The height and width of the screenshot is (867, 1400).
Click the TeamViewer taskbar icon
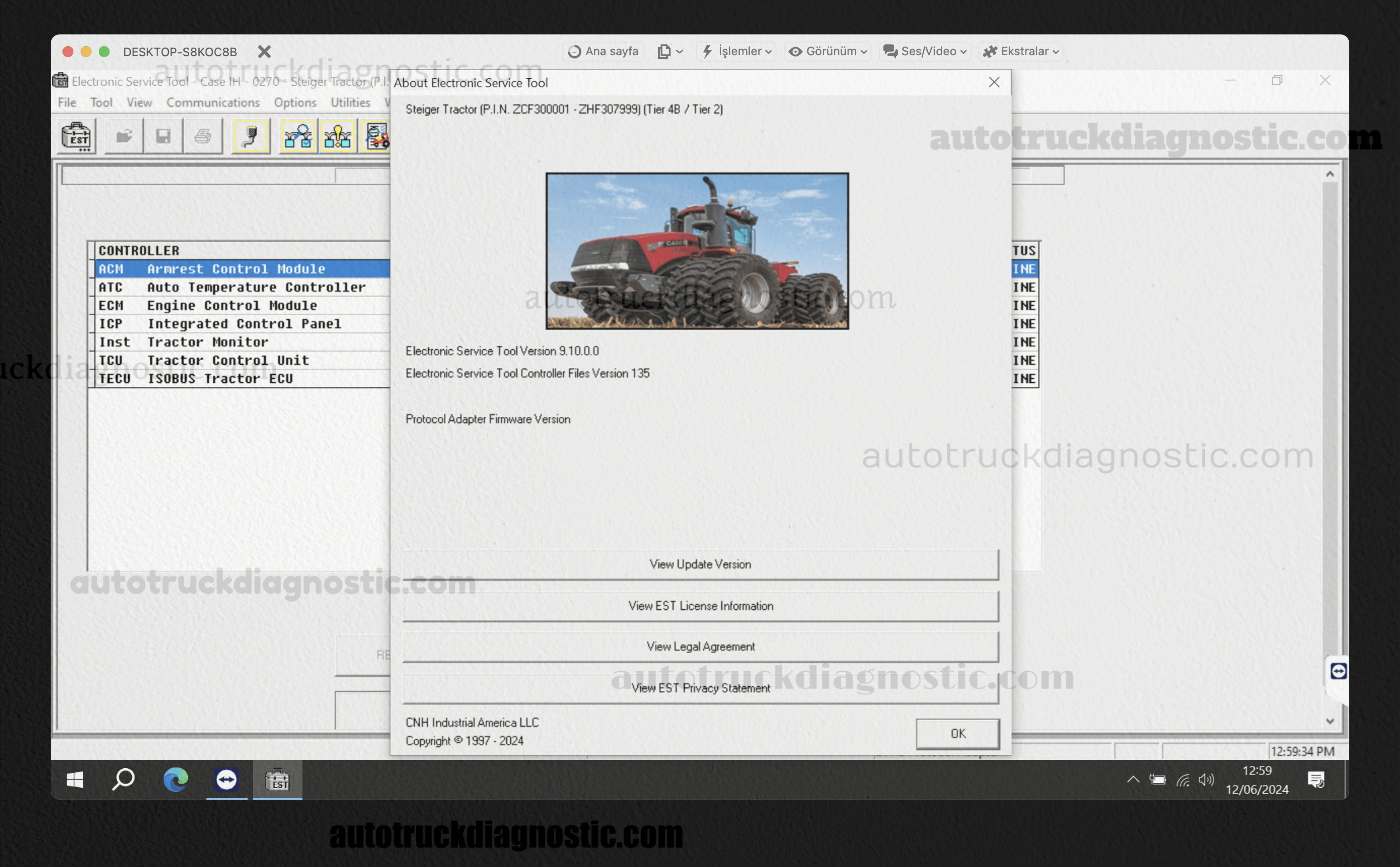(x=226, y=780)
